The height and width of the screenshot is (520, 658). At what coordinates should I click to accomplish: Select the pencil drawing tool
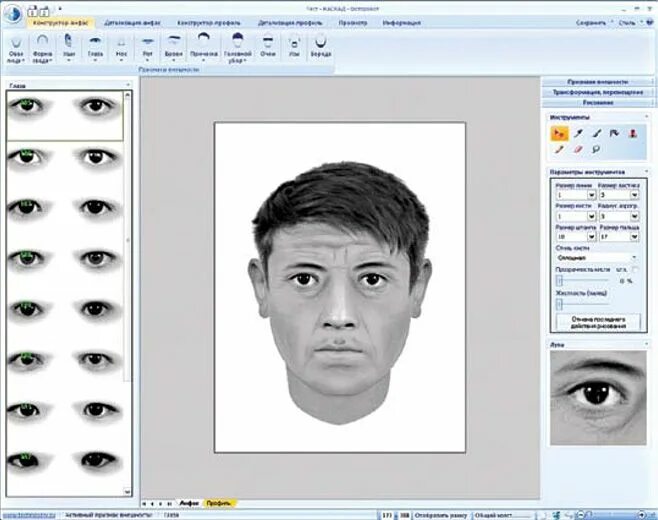tap(578, 133)
